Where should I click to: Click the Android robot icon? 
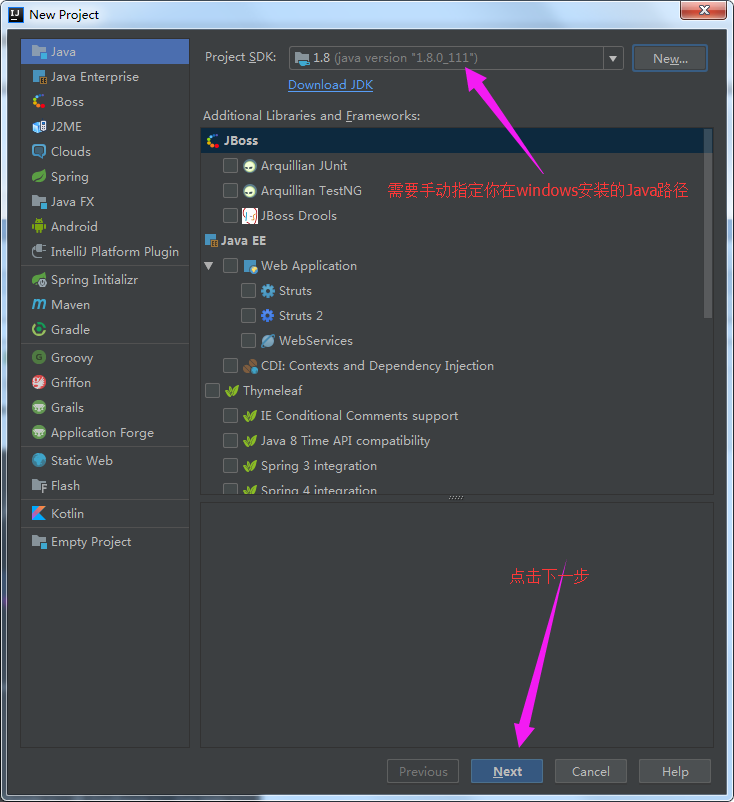[39, 227]
